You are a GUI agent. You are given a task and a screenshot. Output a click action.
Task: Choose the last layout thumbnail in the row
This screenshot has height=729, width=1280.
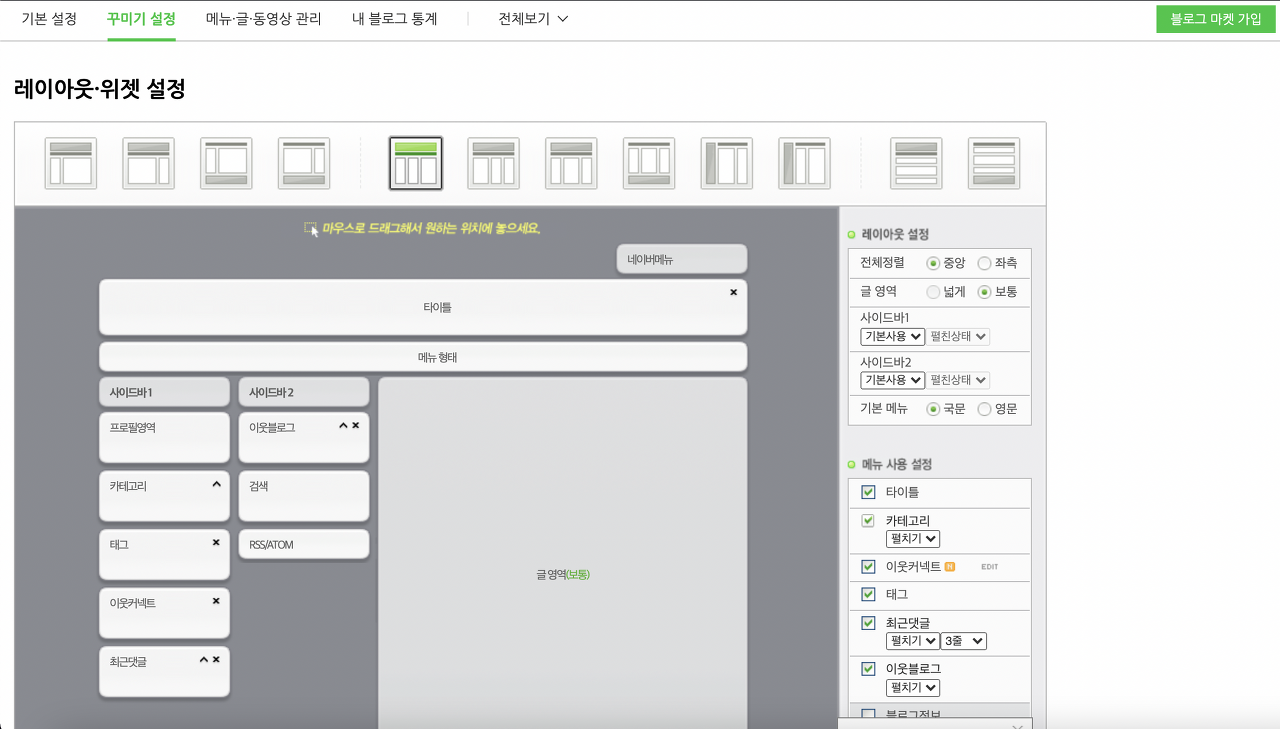coord(993,163)
